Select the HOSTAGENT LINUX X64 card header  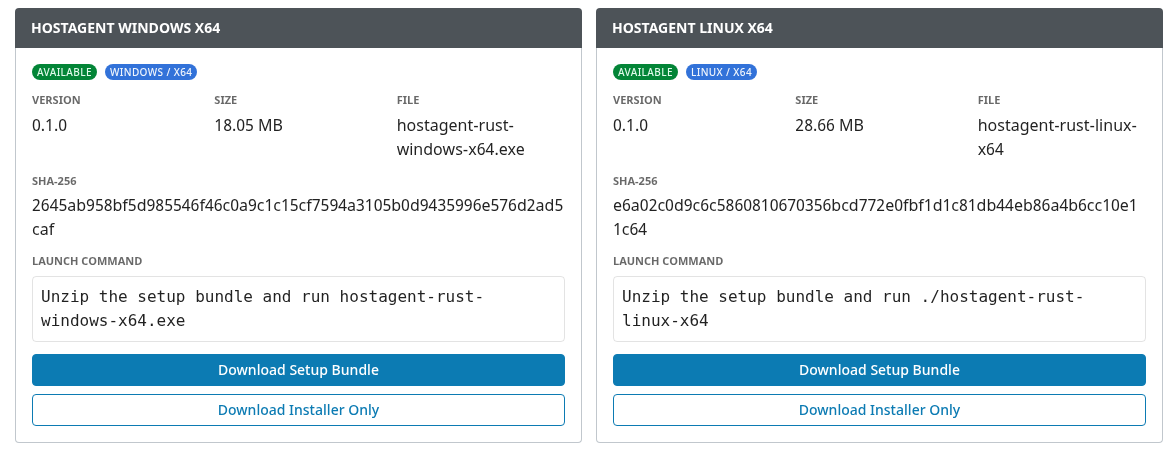[x=879, y=28]
